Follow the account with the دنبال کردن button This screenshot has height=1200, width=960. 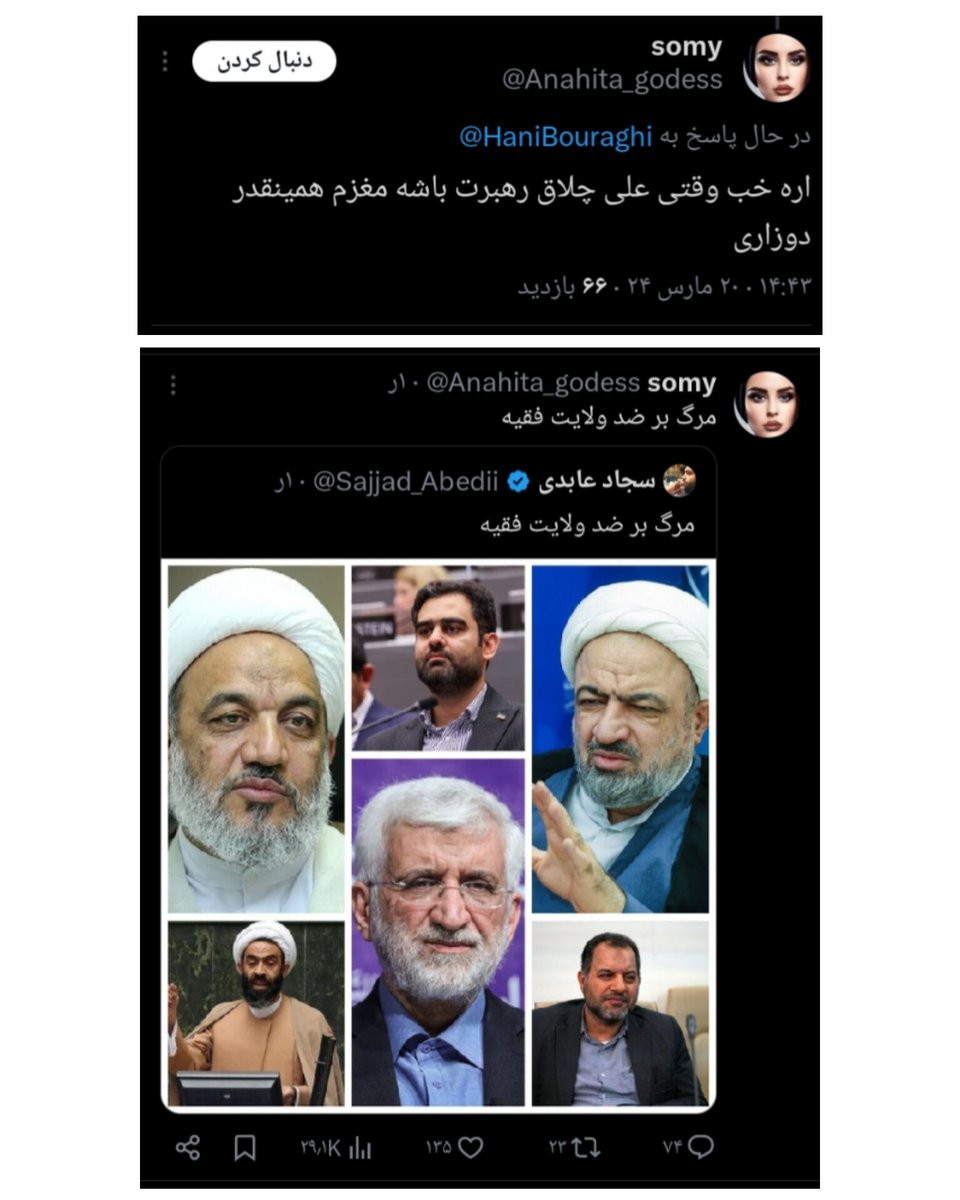coord(264,61)
